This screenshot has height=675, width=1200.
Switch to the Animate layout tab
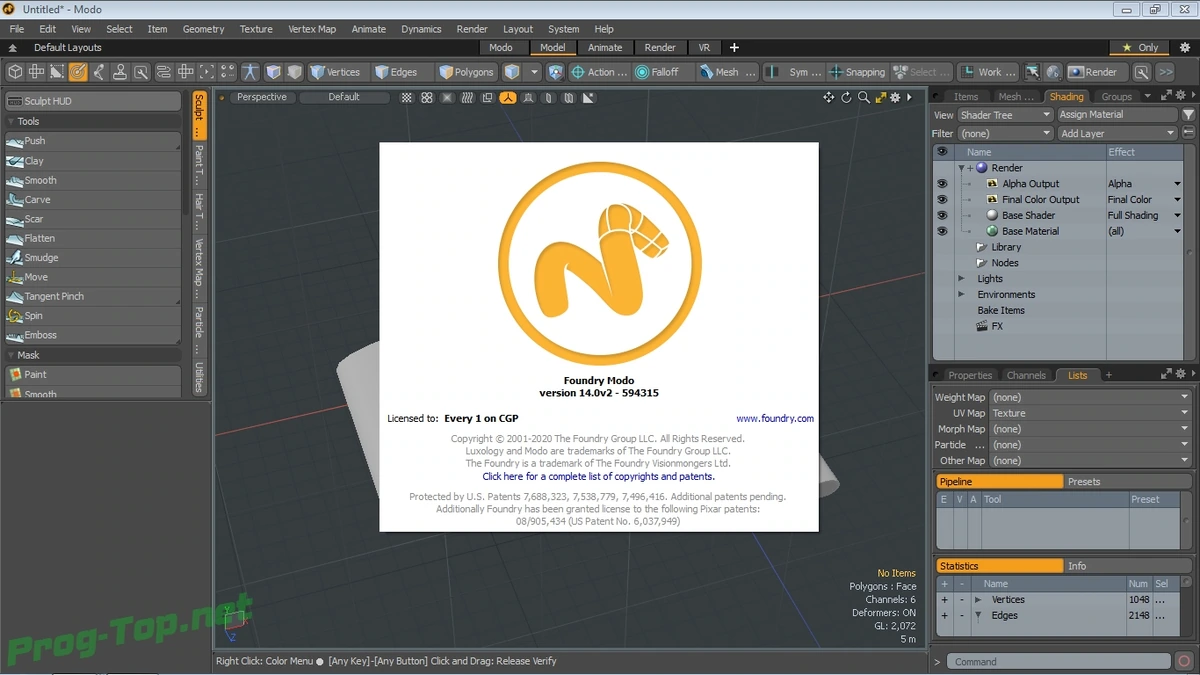pyautogui.click(x=605, y=47)
